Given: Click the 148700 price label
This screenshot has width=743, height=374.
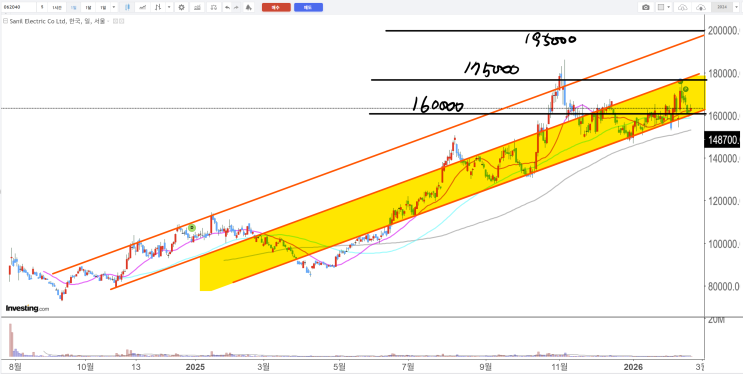Looking at the screenshot, I should (x=723, y=140).
